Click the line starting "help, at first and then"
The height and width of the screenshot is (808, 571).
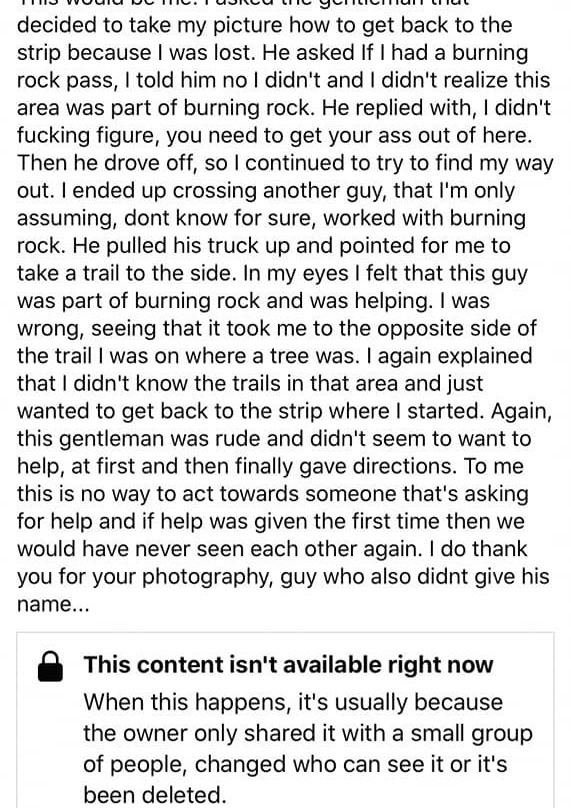270,466
